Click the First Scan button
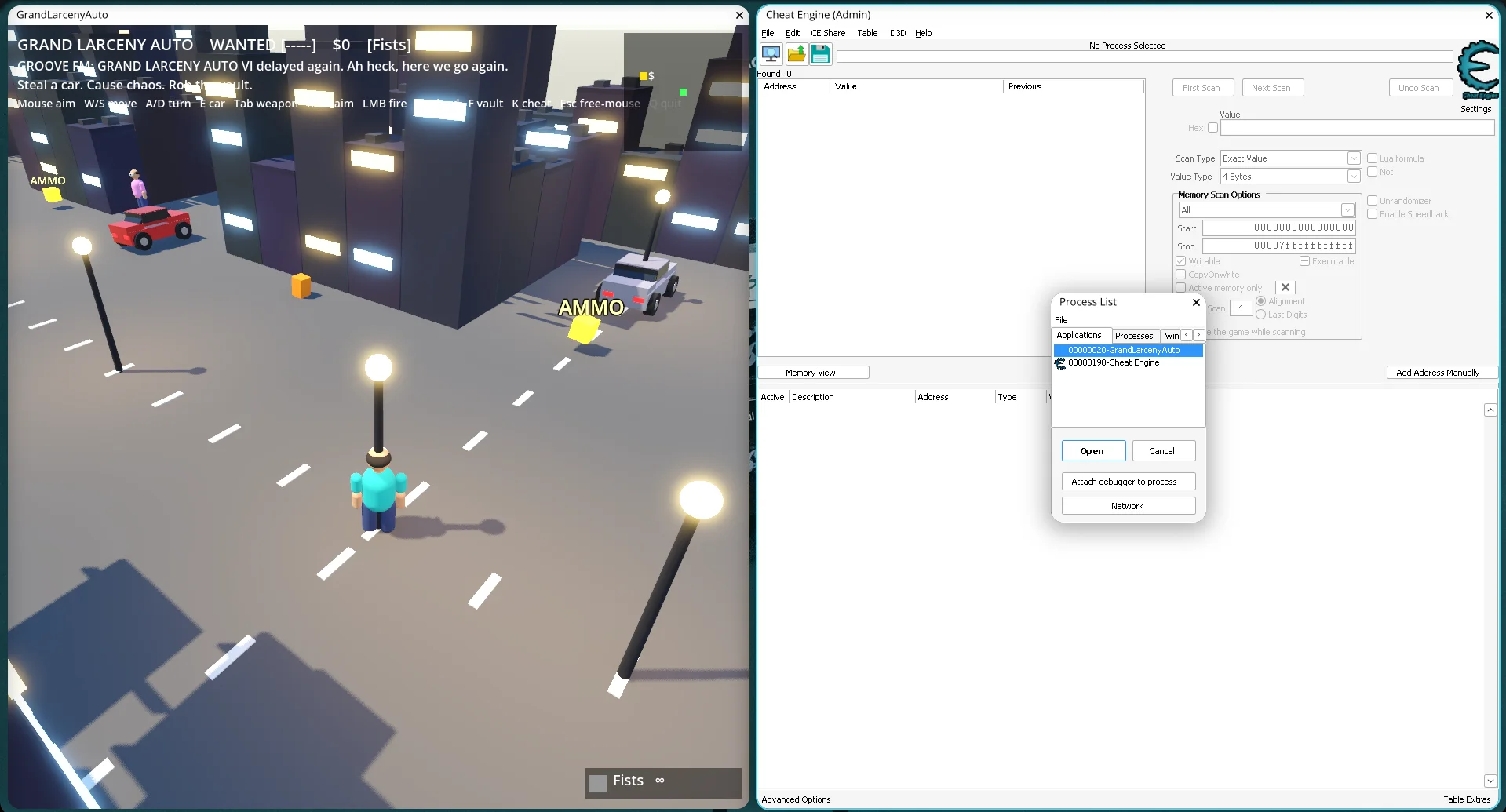 pyautogui.click(x=1203, y=88)
